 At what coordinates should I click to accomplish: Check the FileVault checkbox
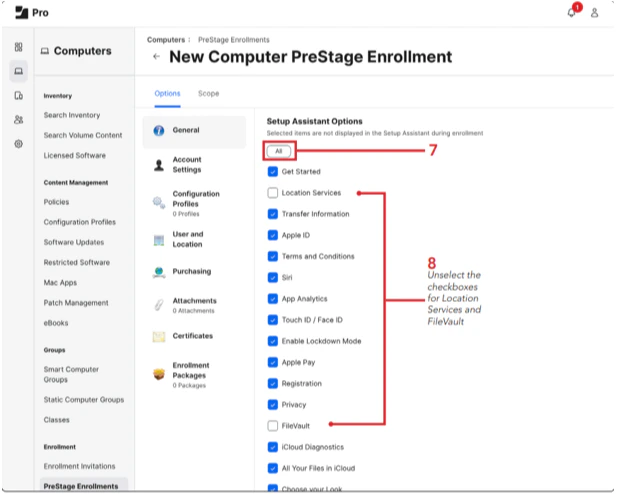[x=273, y=426]
